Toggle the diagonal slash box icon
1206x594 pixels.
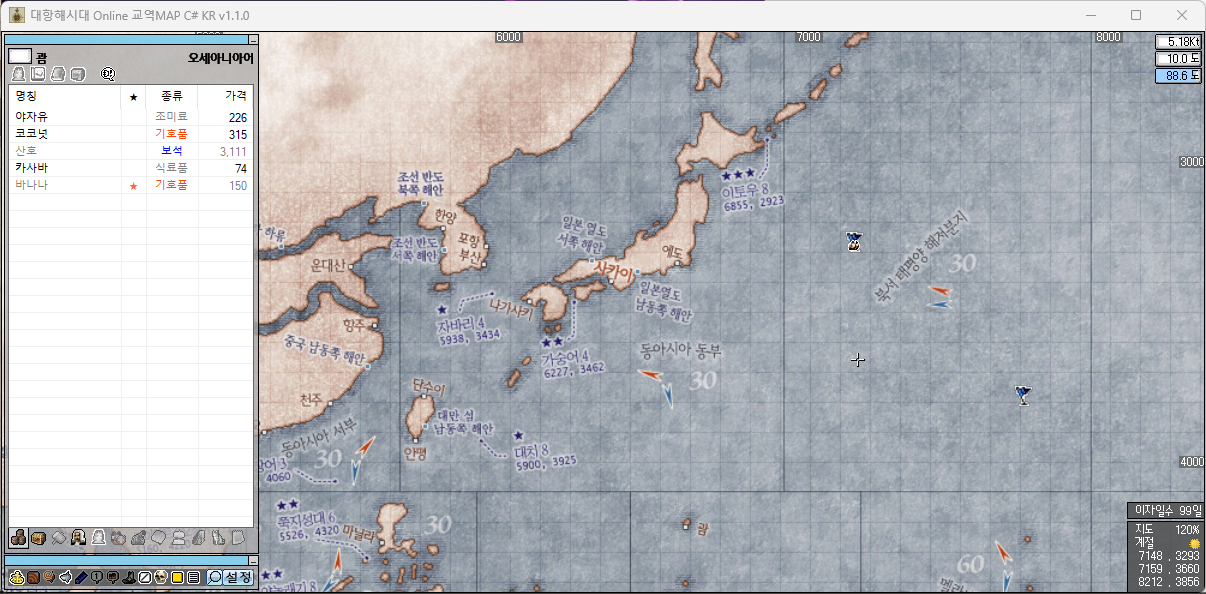click(144, 577)
